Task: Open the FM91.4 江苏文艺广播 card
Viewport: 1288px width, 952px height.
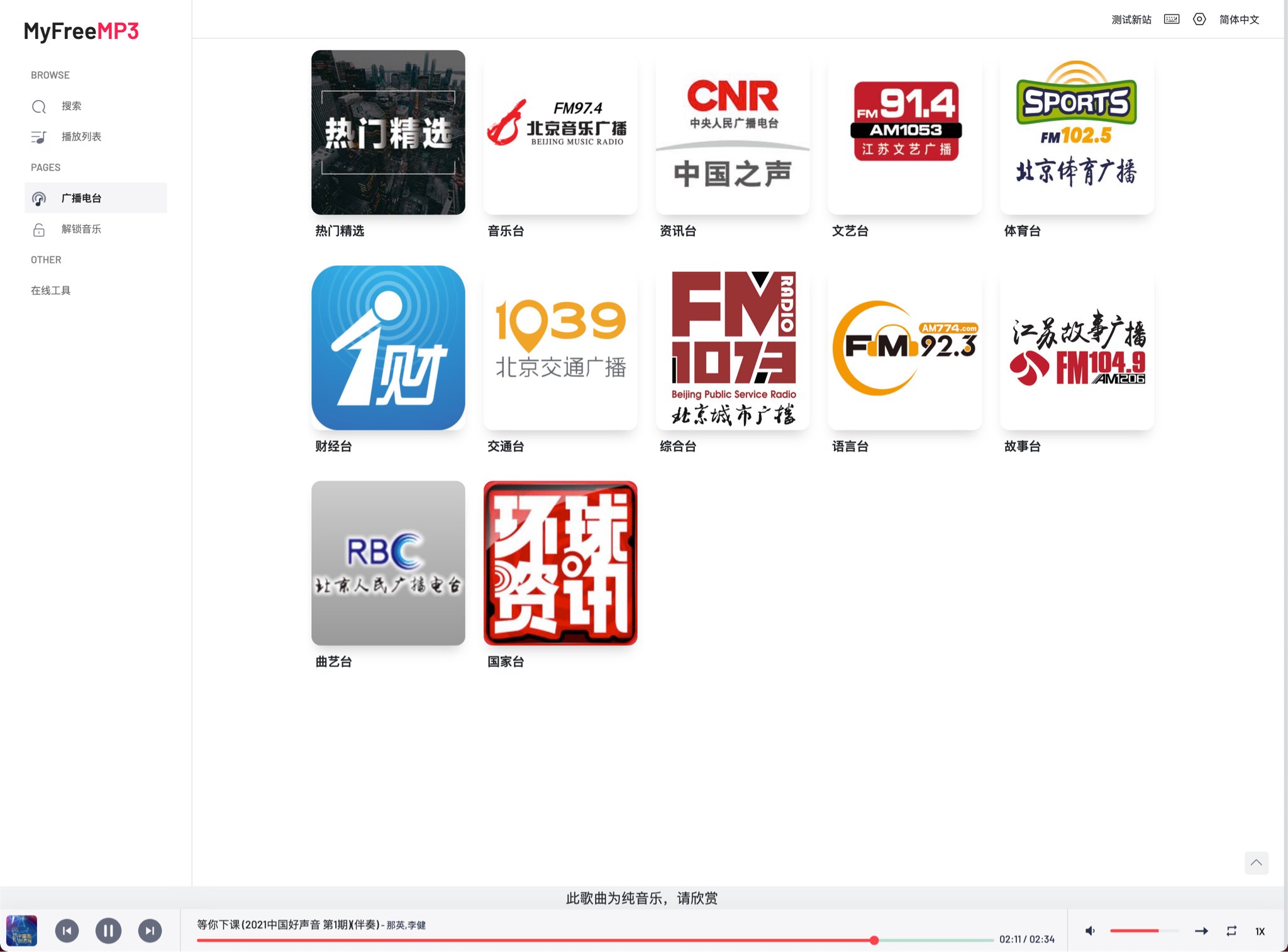Action: click(905, 132)
